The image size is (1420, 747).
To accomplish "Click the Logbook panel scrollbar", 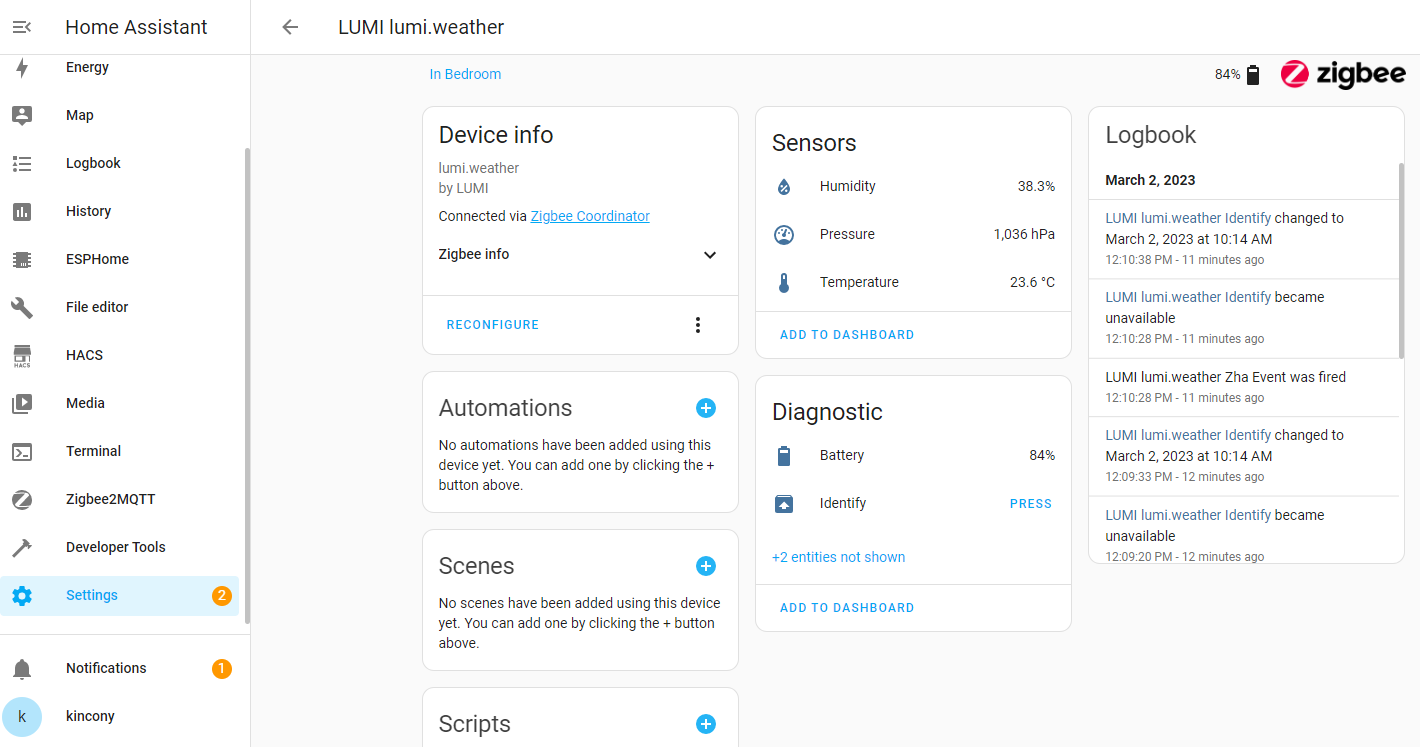I will tap(1401, 260).
